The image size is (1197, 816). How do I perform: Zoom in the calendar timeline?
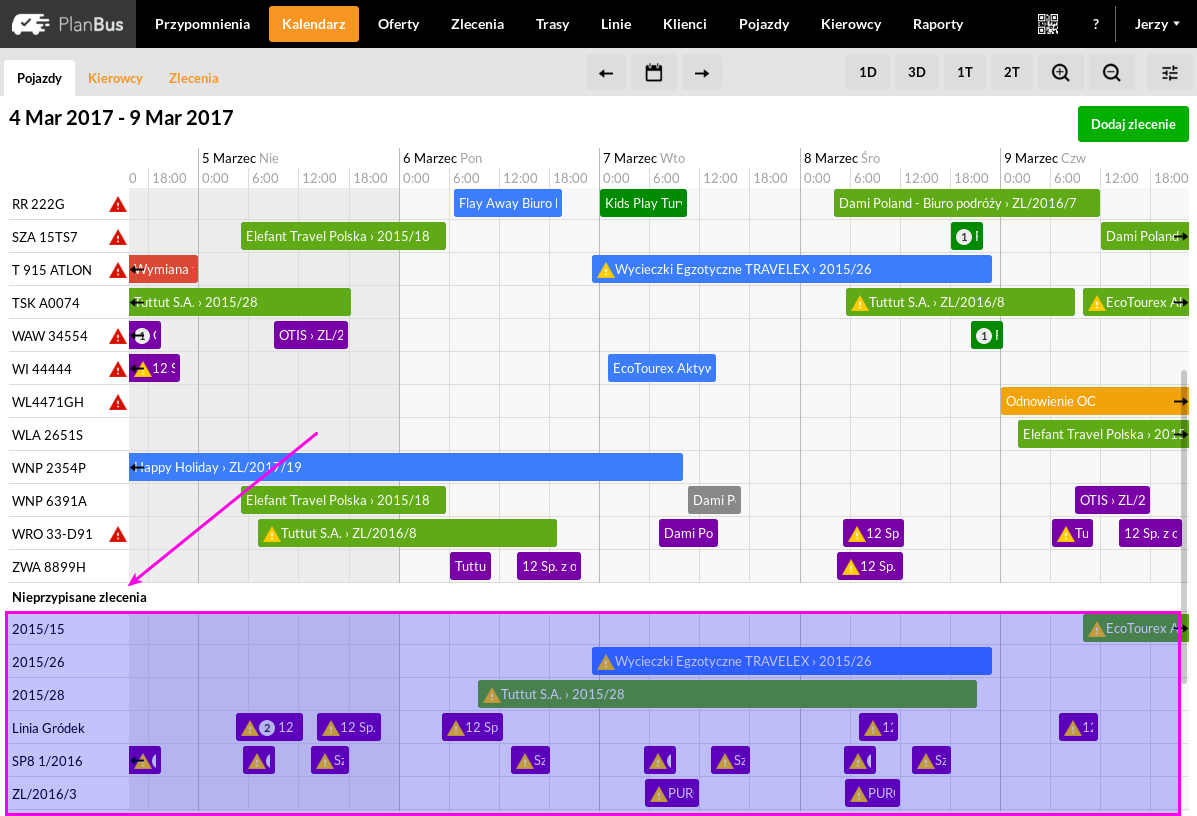pyautogui.click(x=1060, y=73)
